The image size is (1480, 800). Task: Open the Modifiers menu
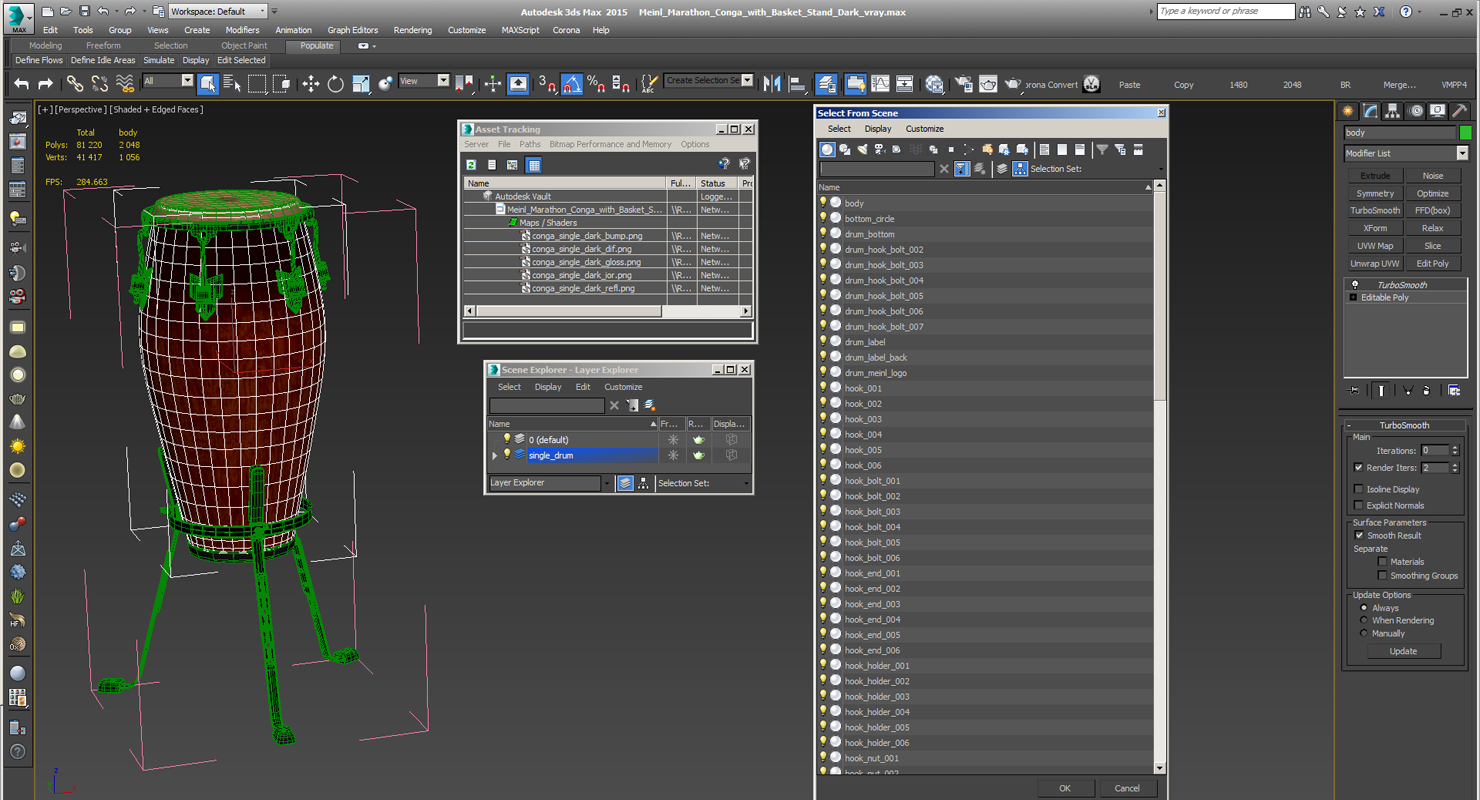242,30
